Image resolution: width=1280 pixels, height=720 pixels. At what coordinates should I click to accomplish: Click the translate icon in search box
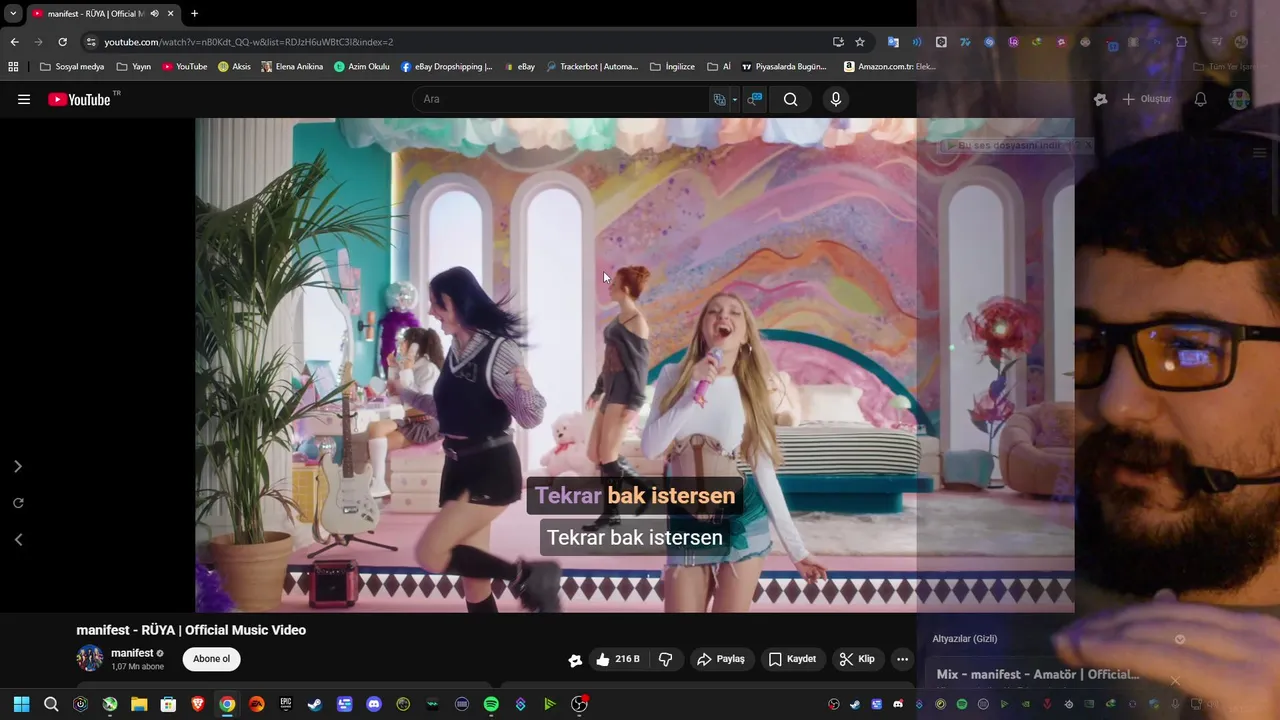[x=719, y=99]
